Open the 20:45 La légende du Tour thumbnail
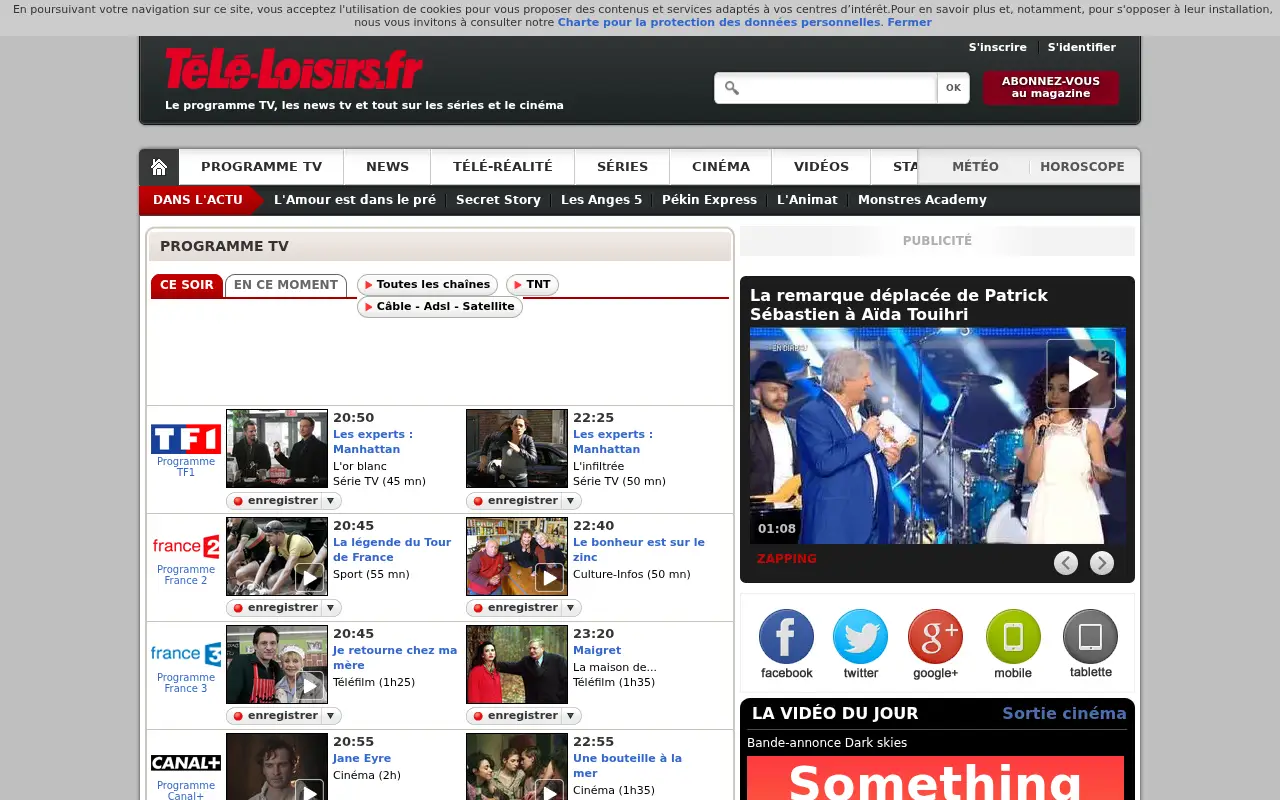This screenshot has height=800, width=1280. point(277,556)
